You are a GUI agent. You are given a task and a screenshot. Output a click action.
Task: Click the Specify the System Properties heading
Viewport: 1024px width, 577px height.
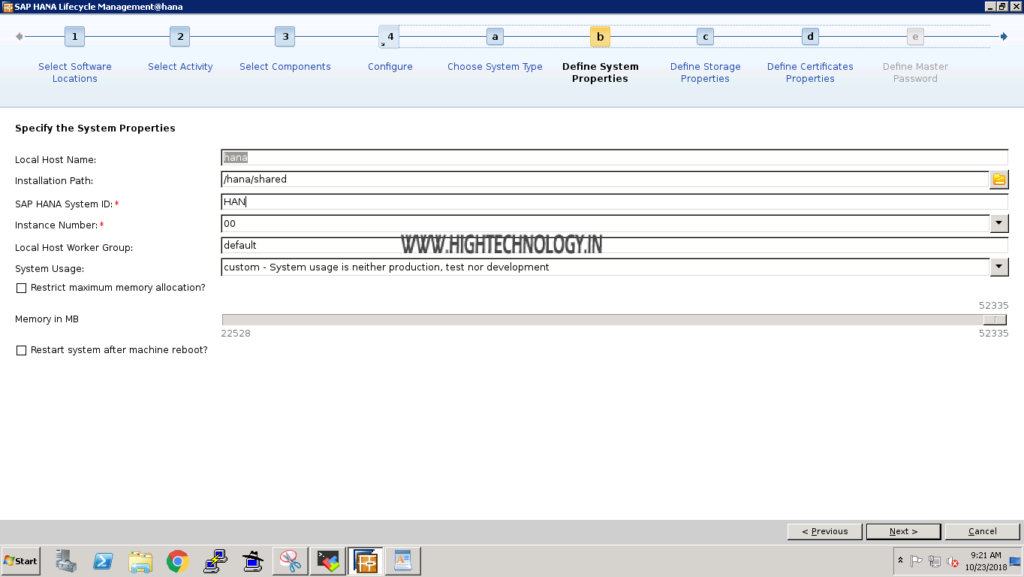[x=95, y=128]
